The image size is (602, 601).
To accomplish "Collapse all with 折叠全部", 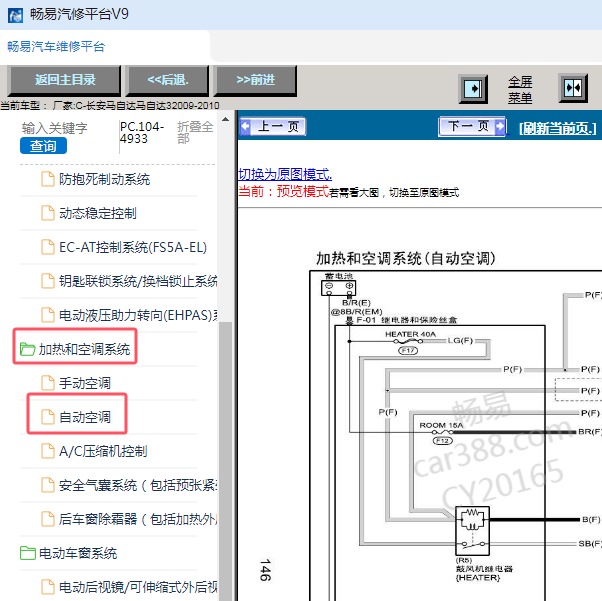I will tap(195, 132).
